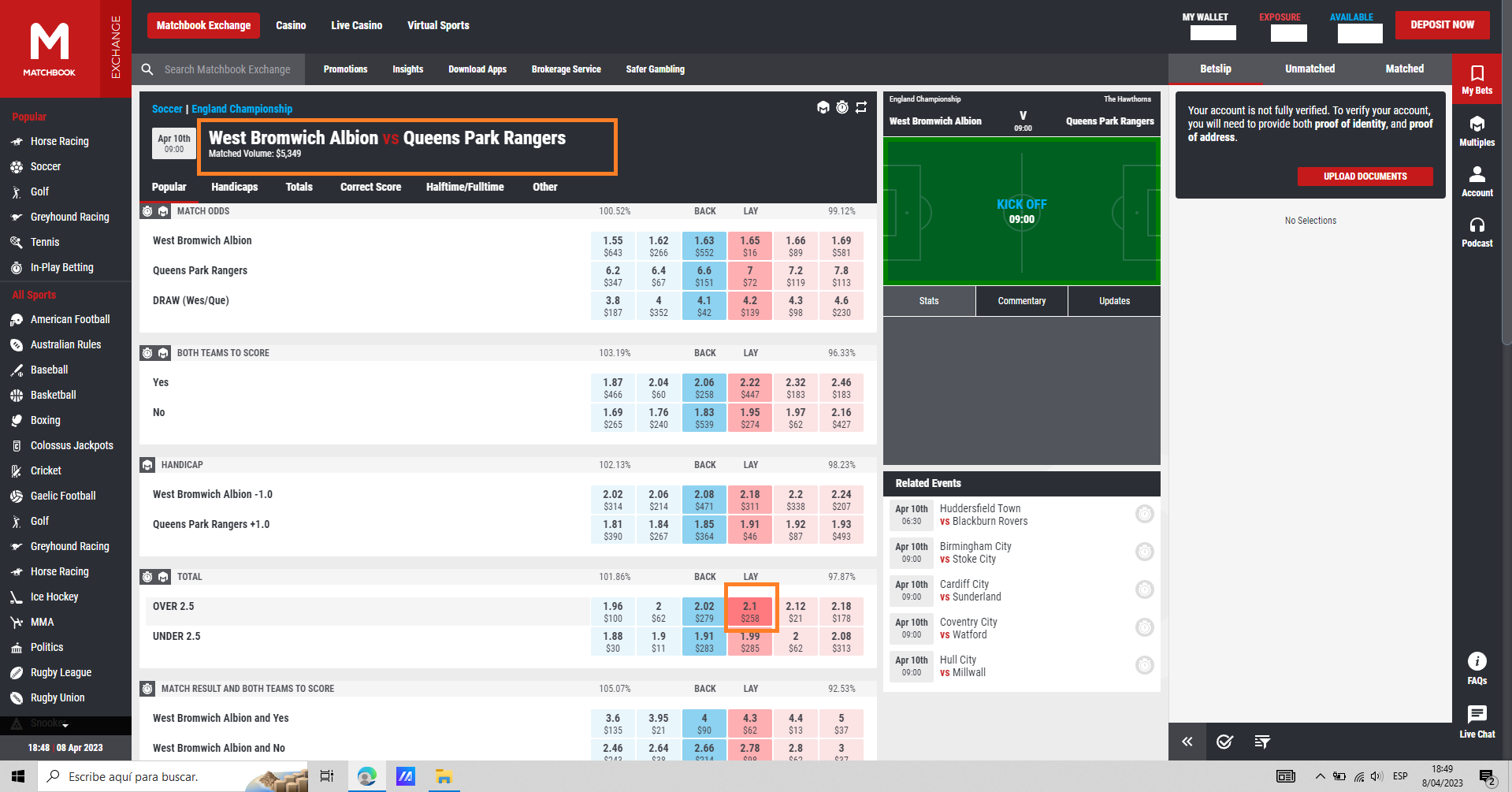Click the in-play icon for Coventry City match

pos(1145,628)
